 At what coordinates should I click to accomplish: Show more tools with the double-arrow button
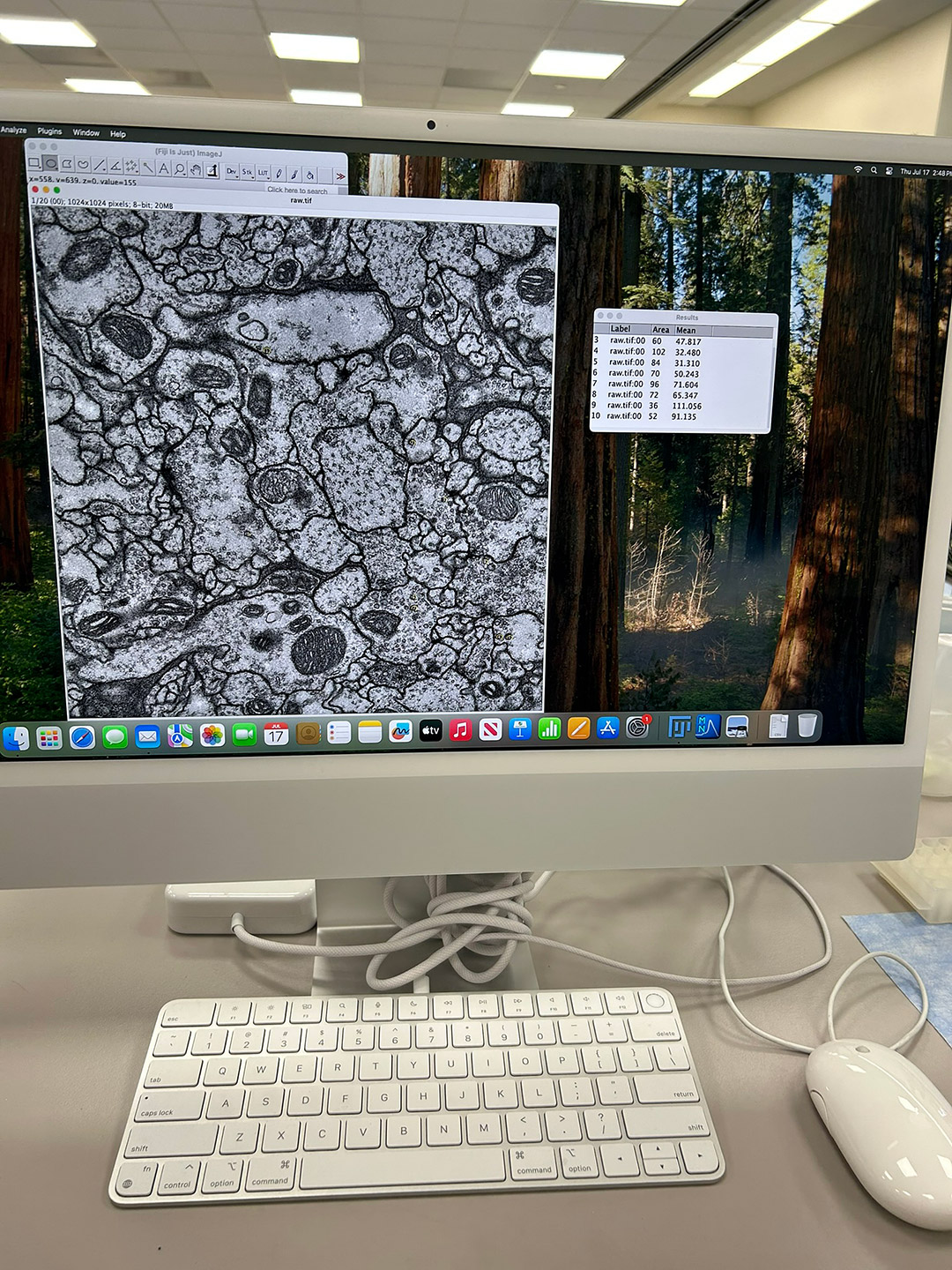pyautogui.click(x=340, y=176)
